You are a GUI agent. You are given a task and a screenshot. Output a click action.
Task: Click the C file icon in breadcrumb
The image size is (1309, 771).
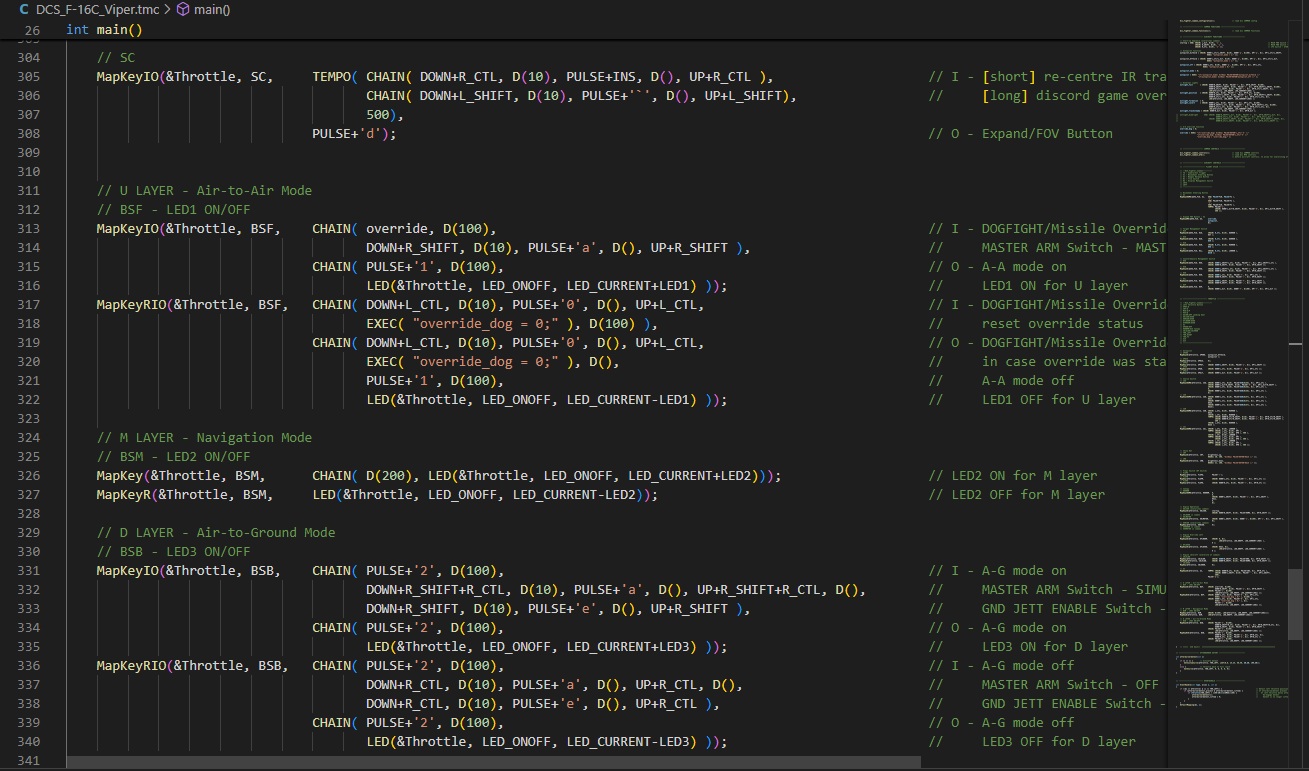24,9
